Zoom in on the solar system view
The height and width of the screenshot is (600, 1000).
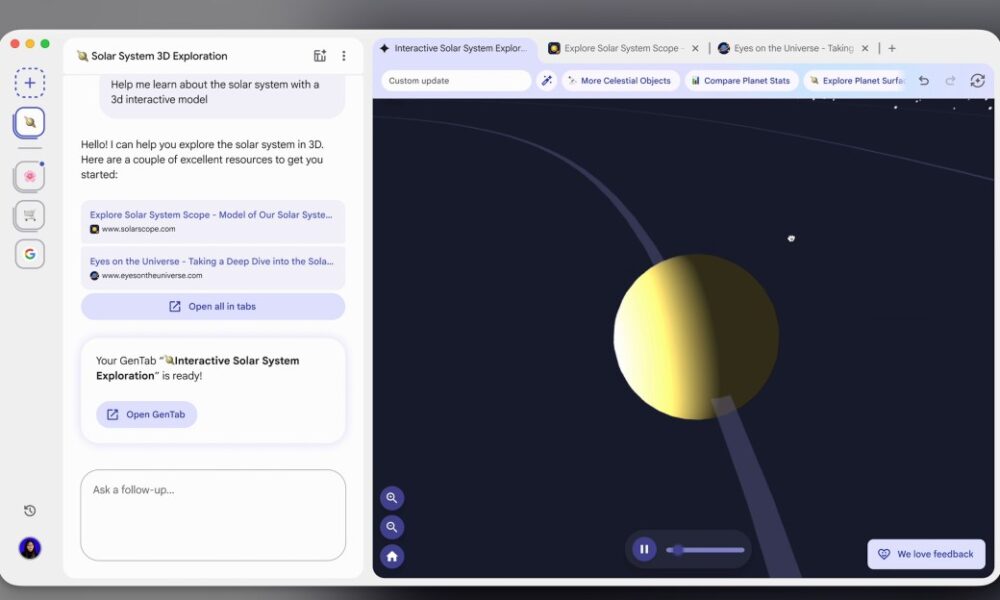point(392,497)
